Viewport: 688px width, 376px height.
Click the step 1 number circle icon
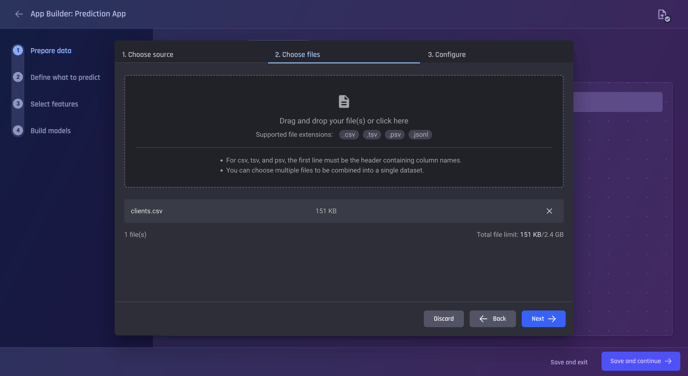(18, 50)
